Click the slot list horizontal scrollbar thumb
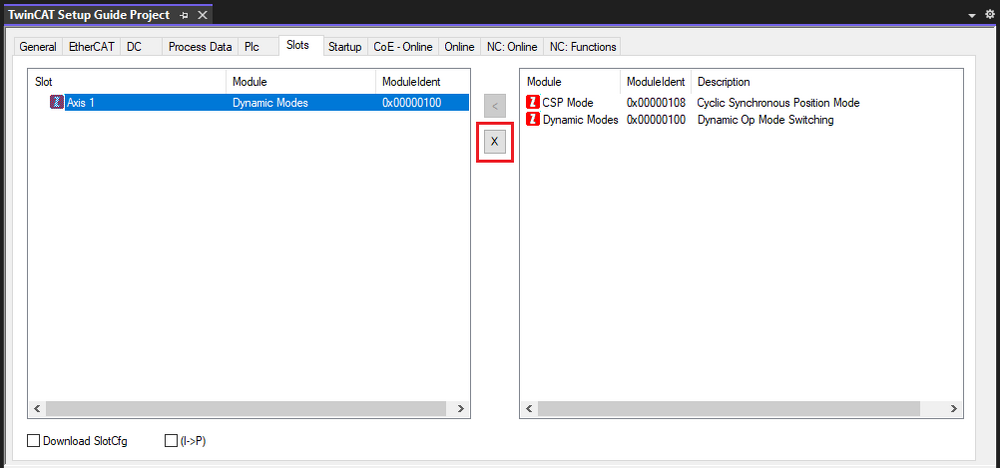1000x468 pixels. point(246,409)
